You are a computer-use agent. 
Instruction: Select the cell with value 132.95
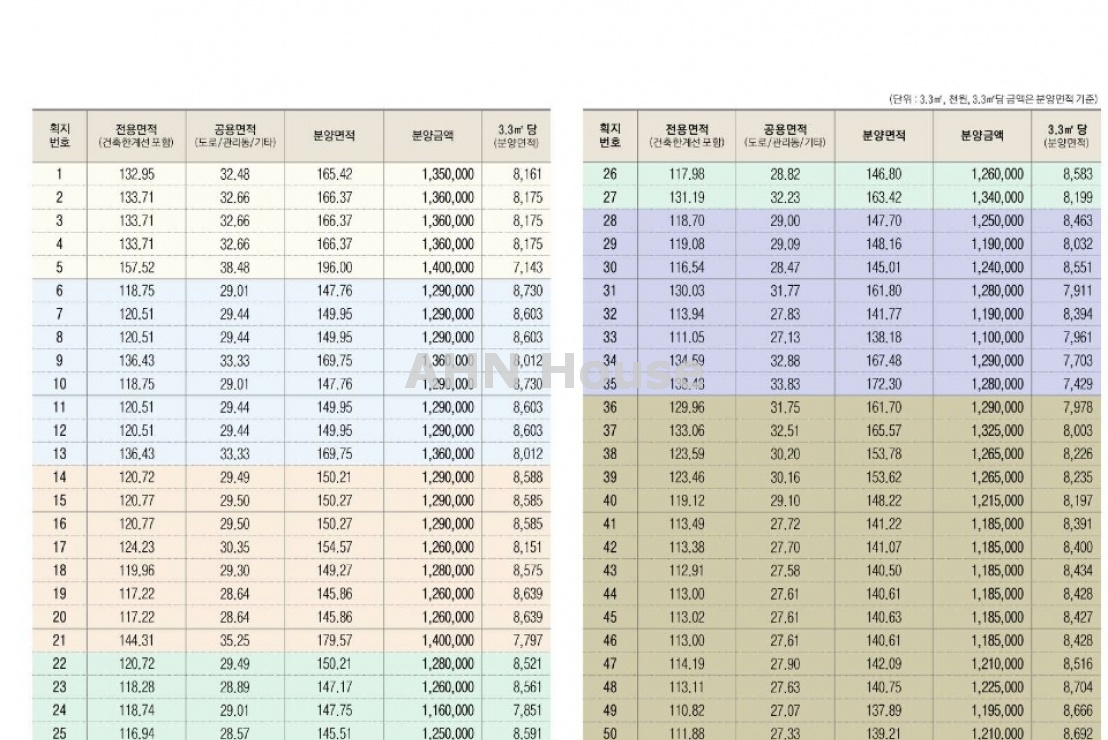click(x=136, y=174)
